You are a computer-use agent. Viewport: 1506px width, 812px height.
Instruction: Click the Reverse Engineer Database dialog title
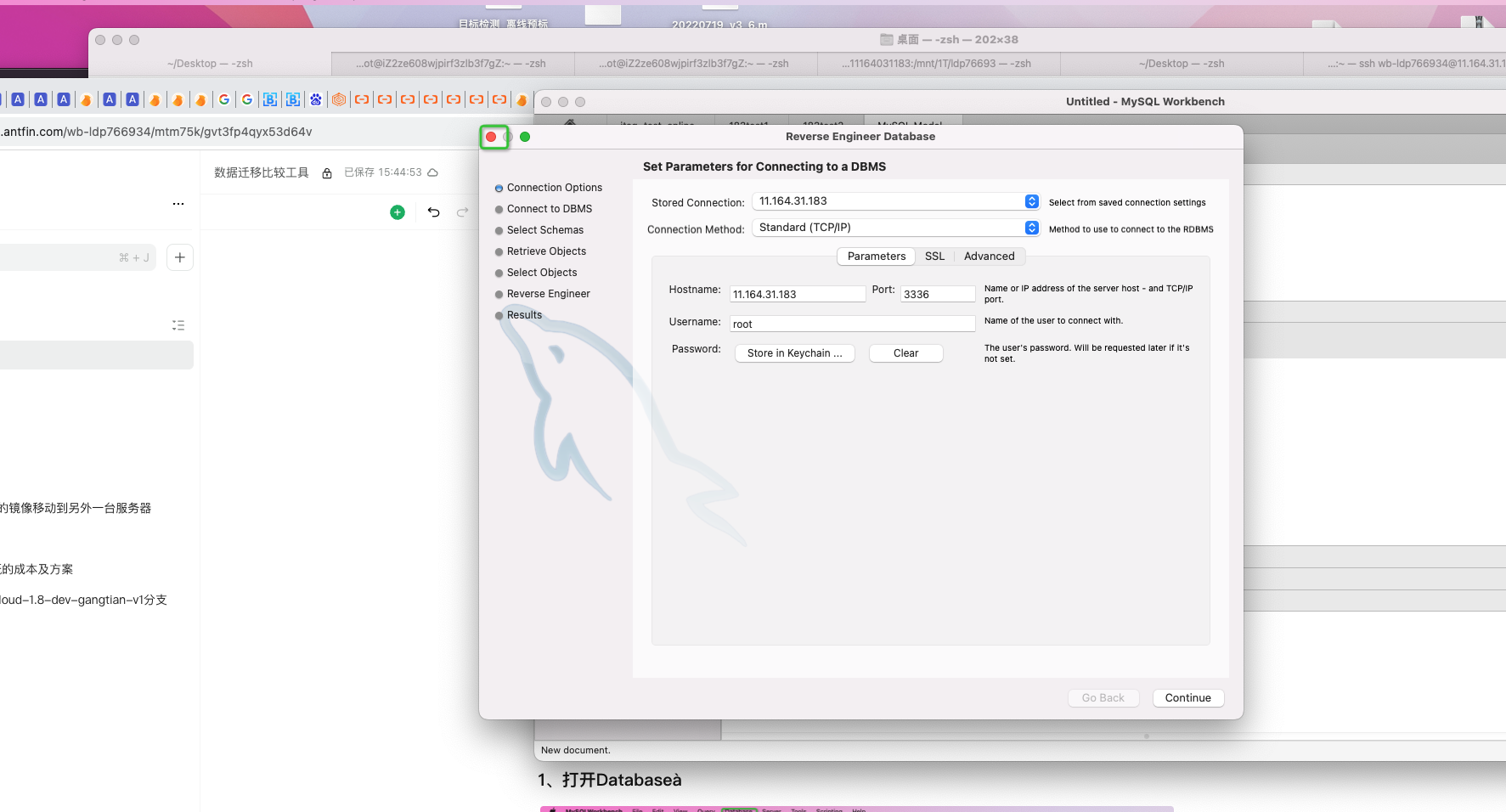(860, 137)
